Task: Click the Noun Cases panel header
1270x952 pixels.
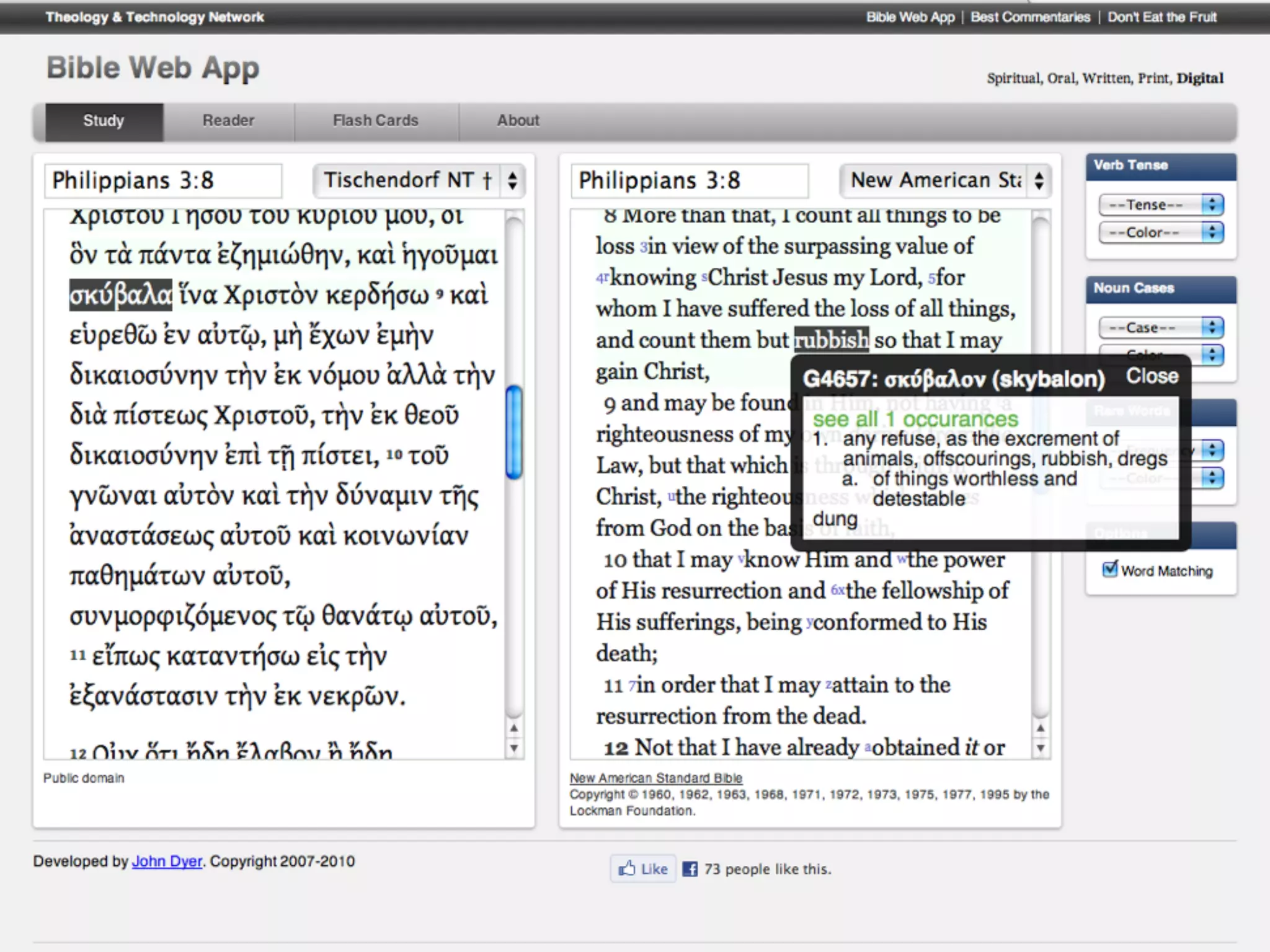Action: pos(1161,289)
